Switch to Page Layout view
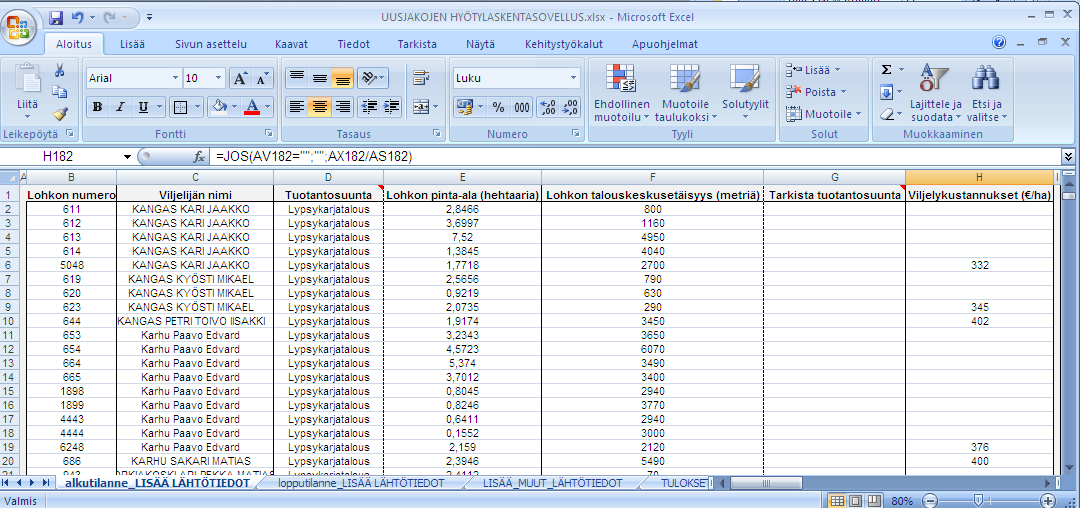Screen dimensions: 1080x508 coord(855,500)
